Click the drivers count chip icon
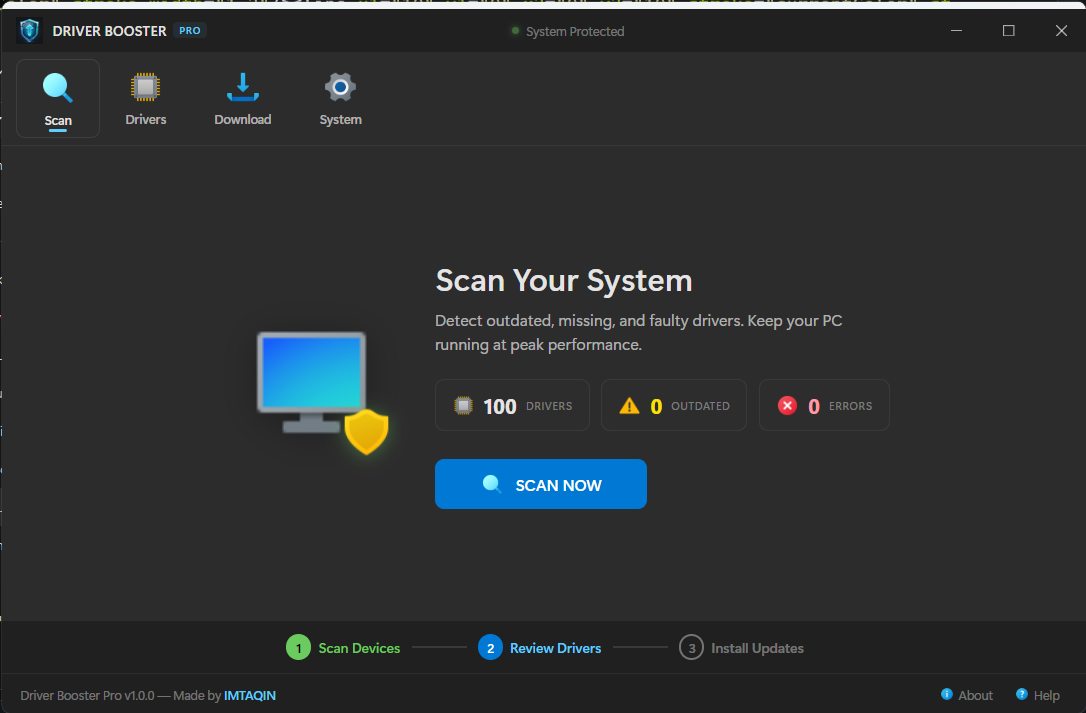 point(463,404)
